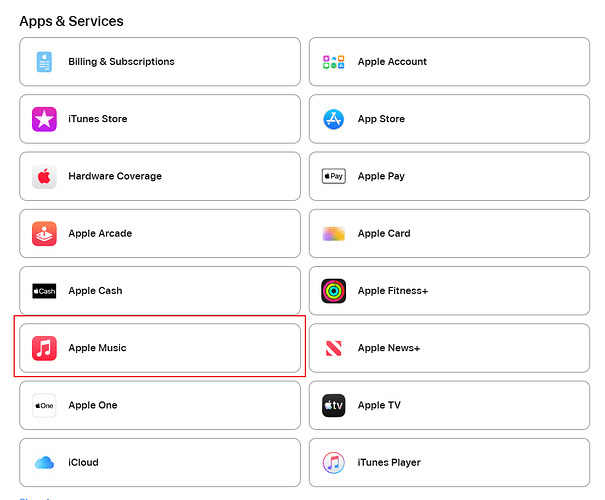Screen dimensions: 605x500
Task: Click the Apple Arcade joystick icon
Action: tap(44, 233)
